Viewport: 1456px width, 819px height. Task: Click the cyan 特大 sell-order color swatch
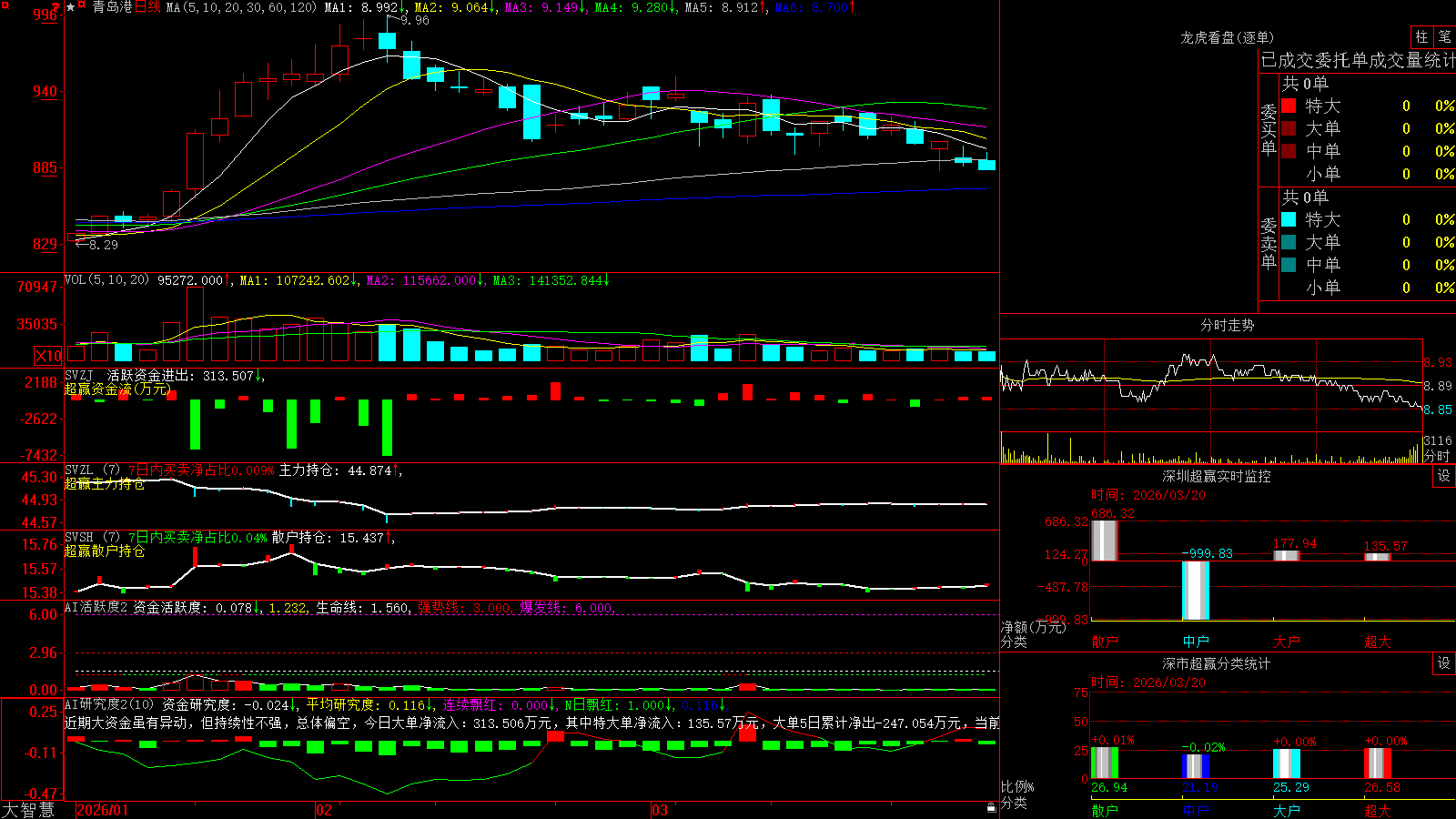(1289, 219)
